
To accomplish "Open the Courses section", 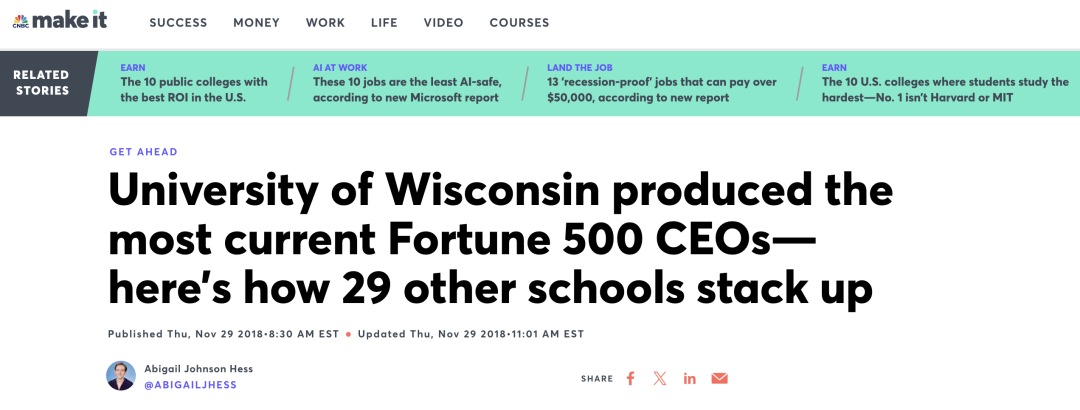I will pos(519,23).
